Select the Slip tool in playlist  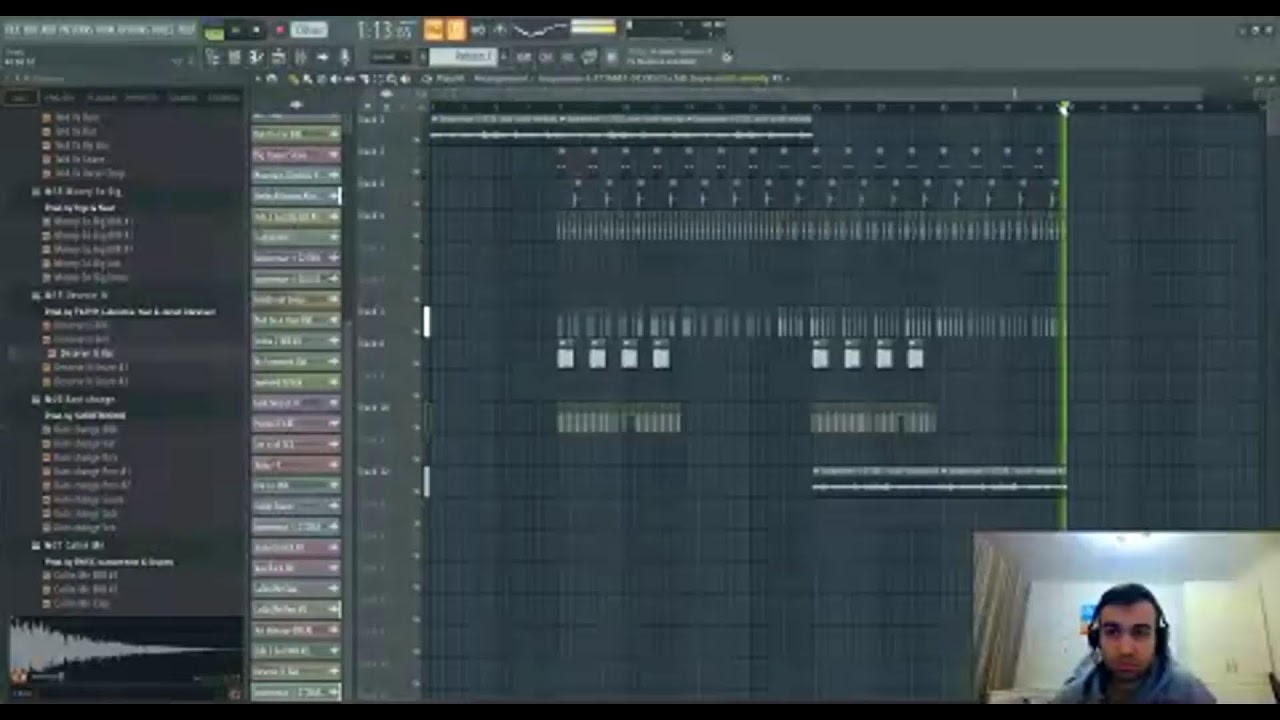349,79
